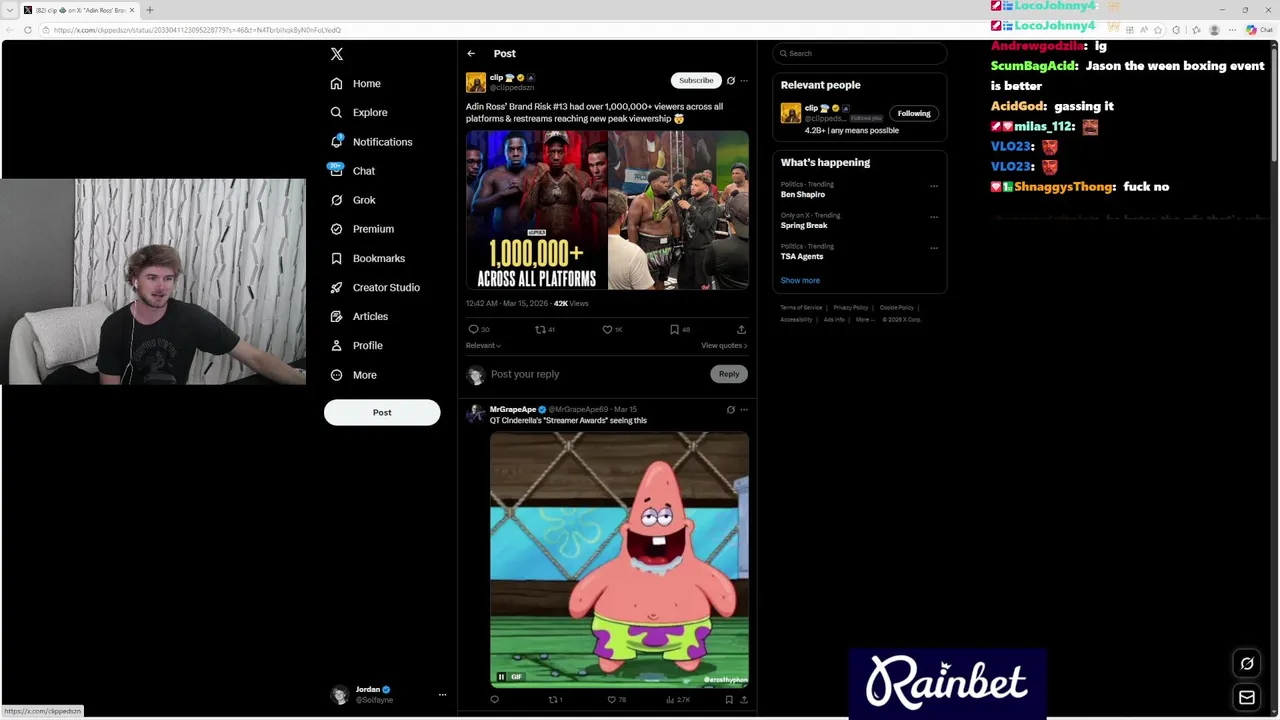Expand the More options in sidebar
The height and width of the screenshot is (720, 1280).
pyautogui.click(x=354, y=375)
